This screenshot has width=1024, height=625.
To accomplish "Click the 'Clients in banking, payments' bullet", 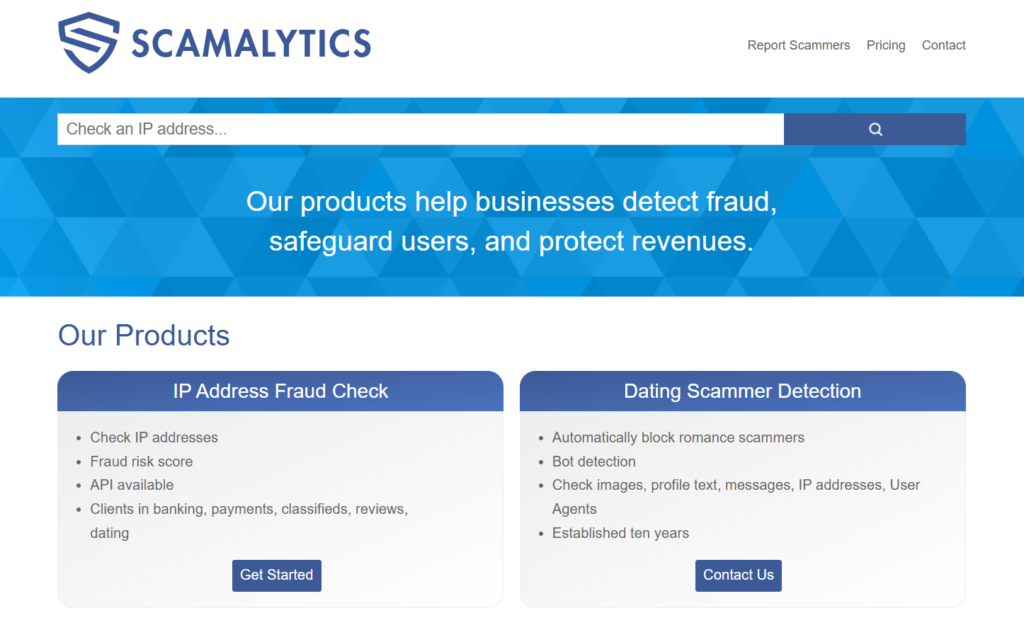I will pyautogui.click(x=248, y=509).
